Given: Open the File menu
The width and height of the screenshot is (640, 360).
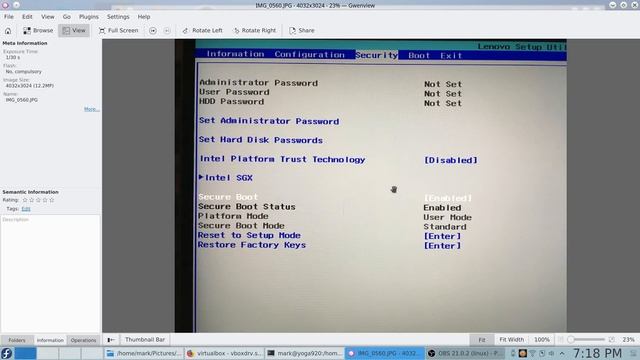Looking at the screenshot, I should [x=9, y=17].
